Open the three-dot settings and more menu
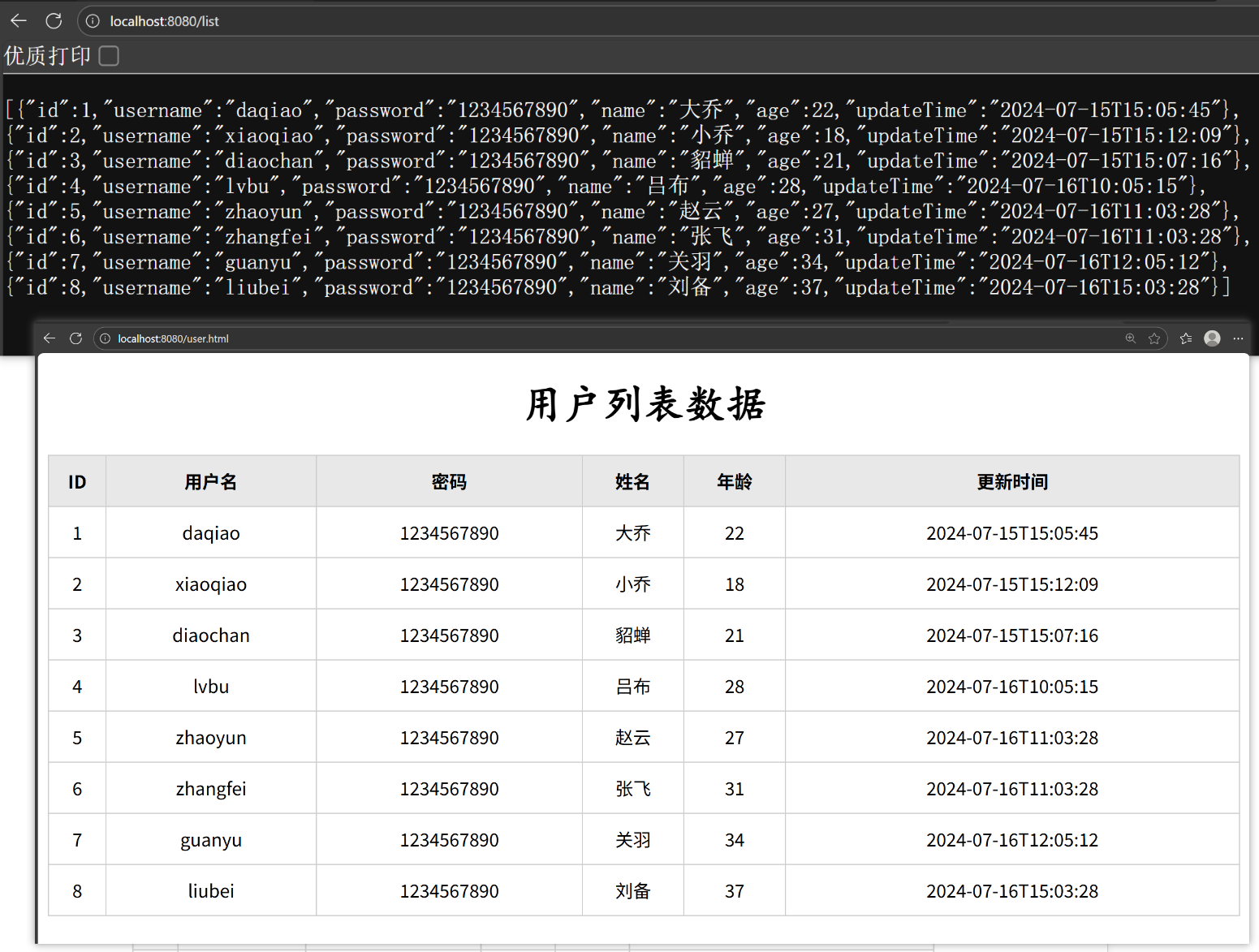This screenshot has height=952, width=1259. tap(1238, 338)
